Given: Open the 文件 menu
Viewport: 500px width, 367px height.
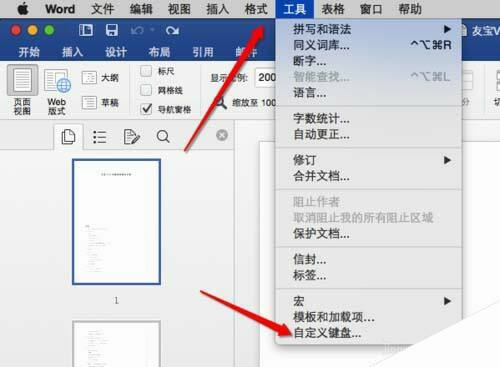Looking at the screenshot, I should (102, 9).
